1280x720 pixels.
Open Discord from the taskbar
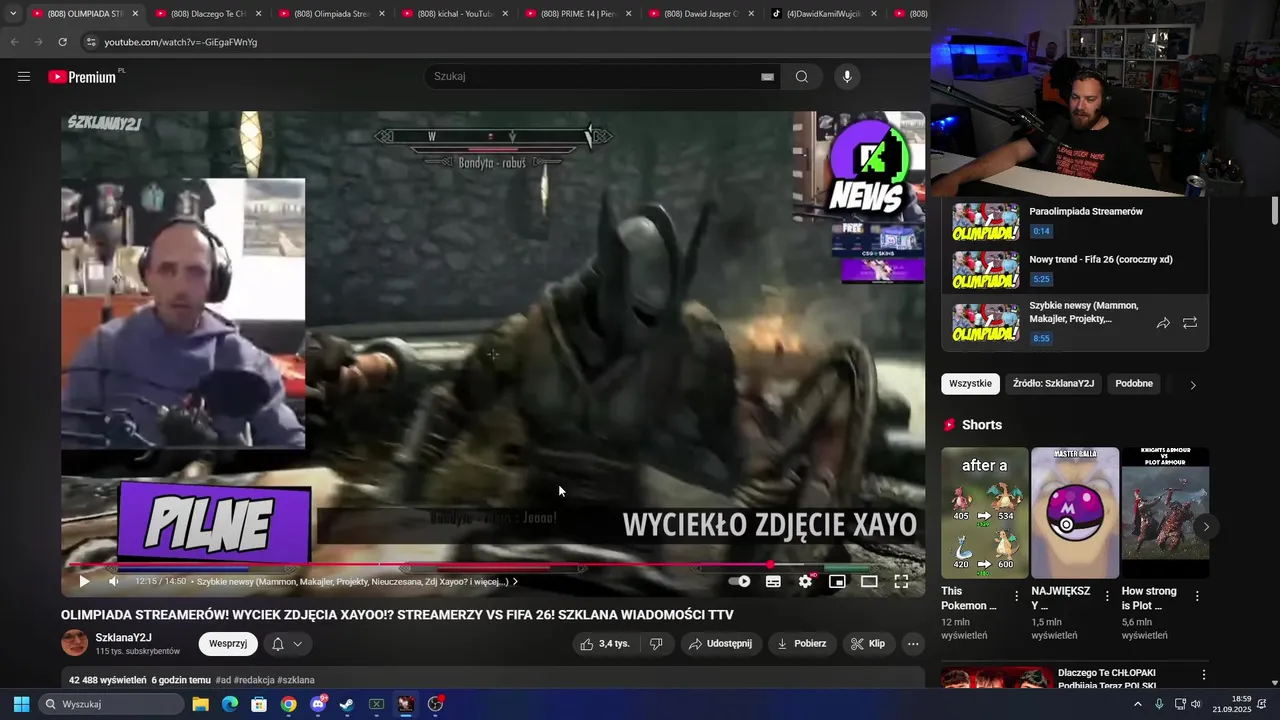coord(318,704)
